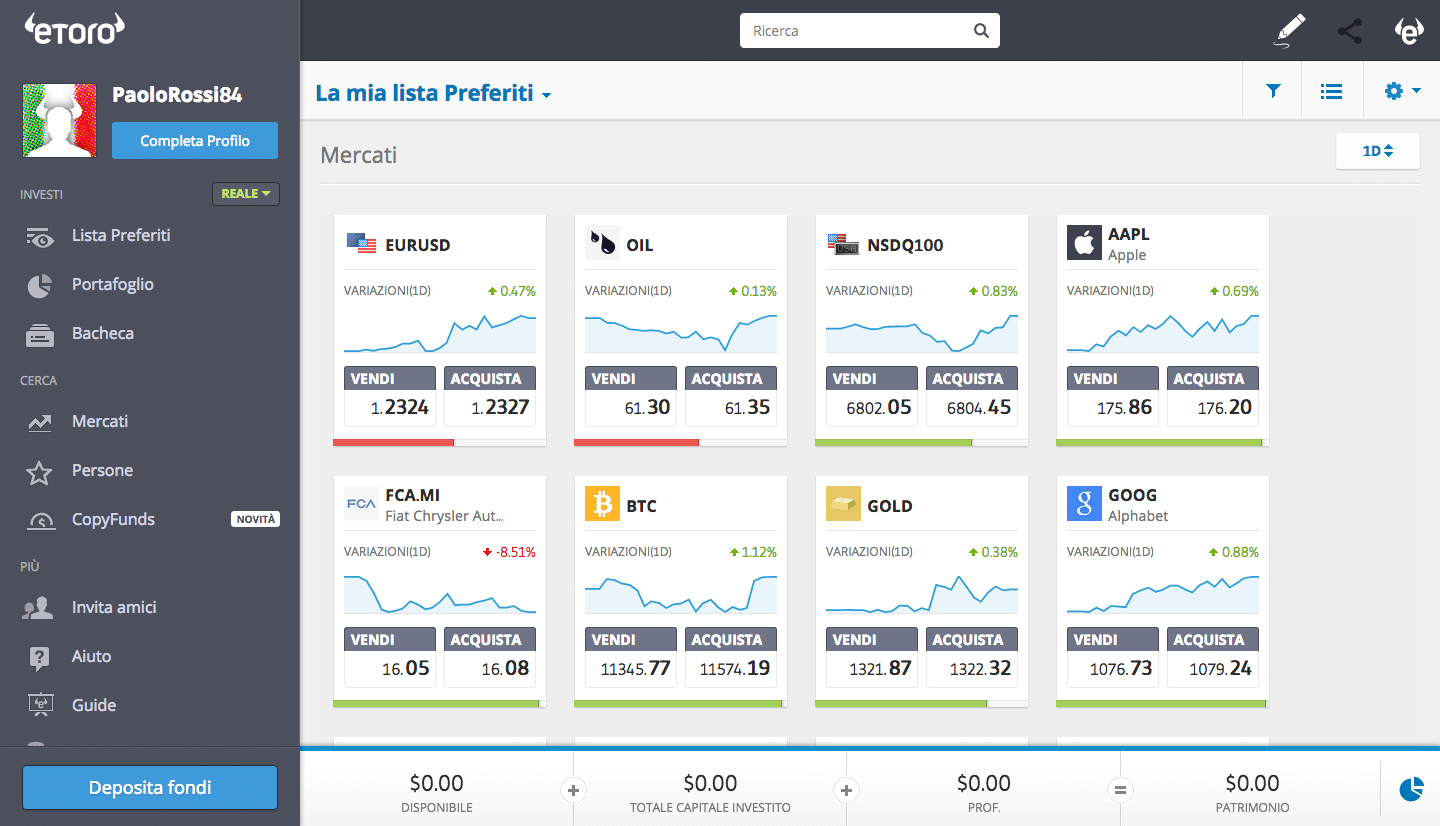Image resolution: width=1440 pixels, height=826 pixels.
Task: Click the EURUSD price chart
Action: 440,333
